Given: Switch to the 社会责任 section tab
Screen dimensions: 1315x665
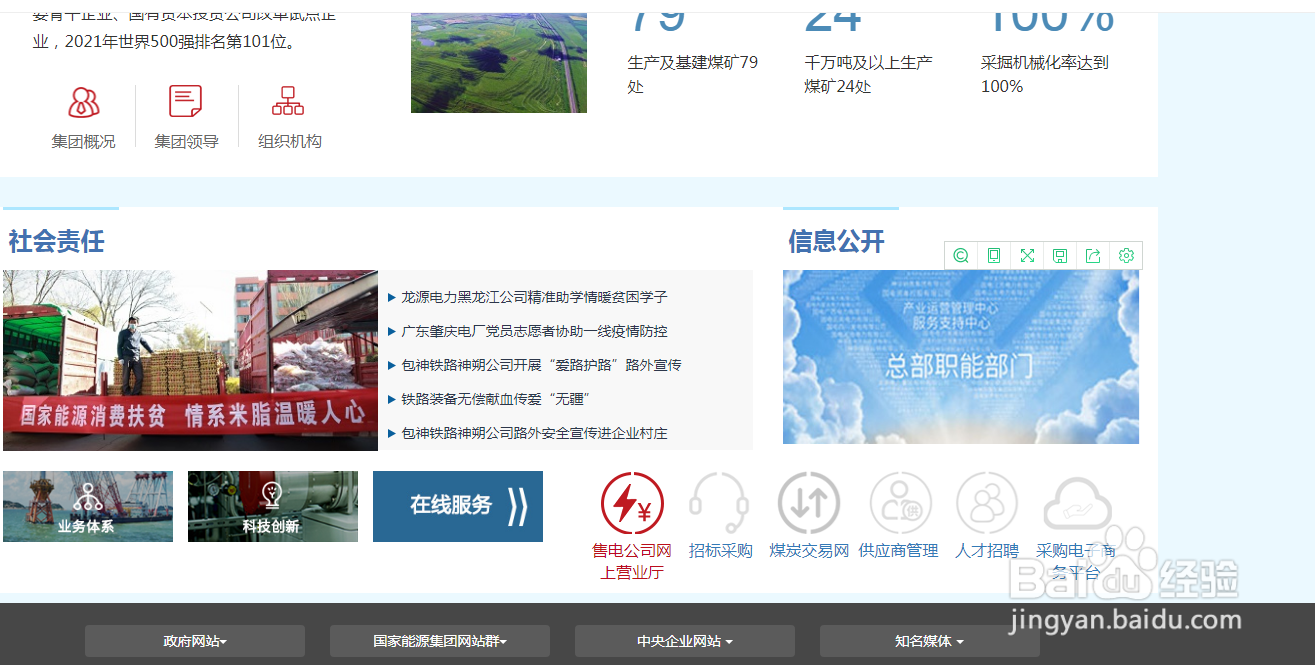Looking at the screenshot, I should 55,241.
